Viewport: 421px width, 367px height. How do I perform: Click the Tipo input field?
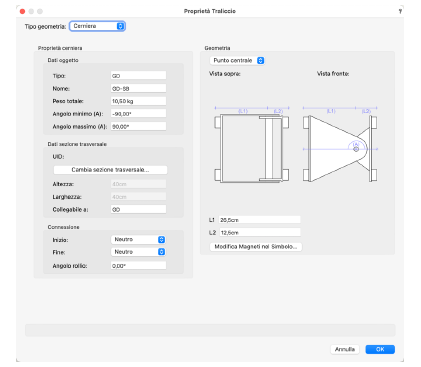tap(138, 76)
